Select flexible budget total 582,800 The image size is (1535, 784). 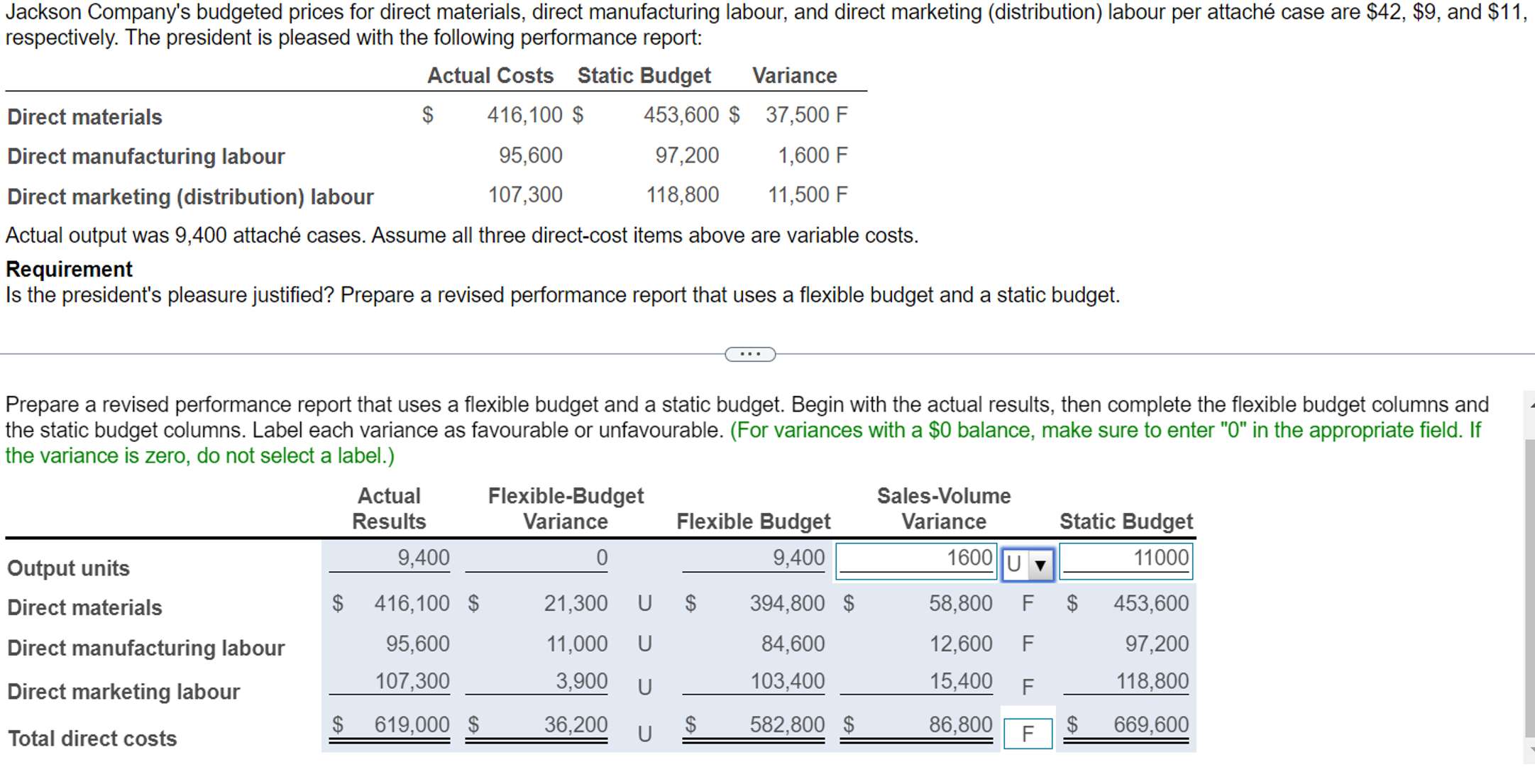point(787,725)
